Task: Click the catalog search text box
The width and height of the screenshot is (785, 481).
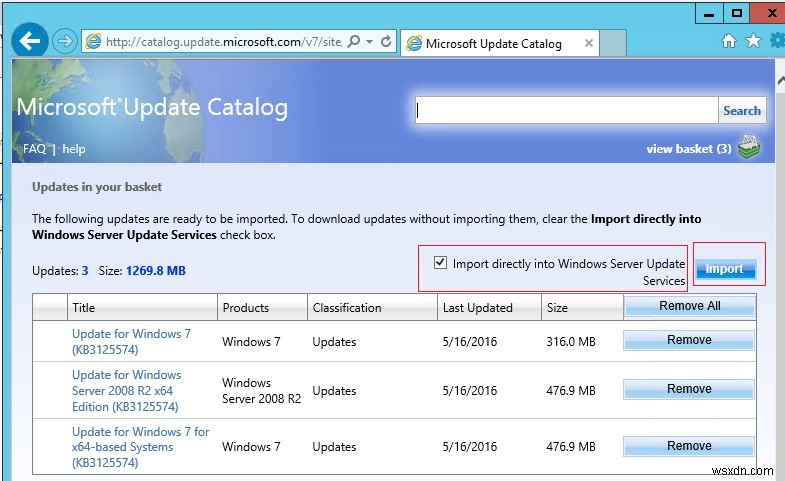Action: pyautogui.click(x=567, y=110)
